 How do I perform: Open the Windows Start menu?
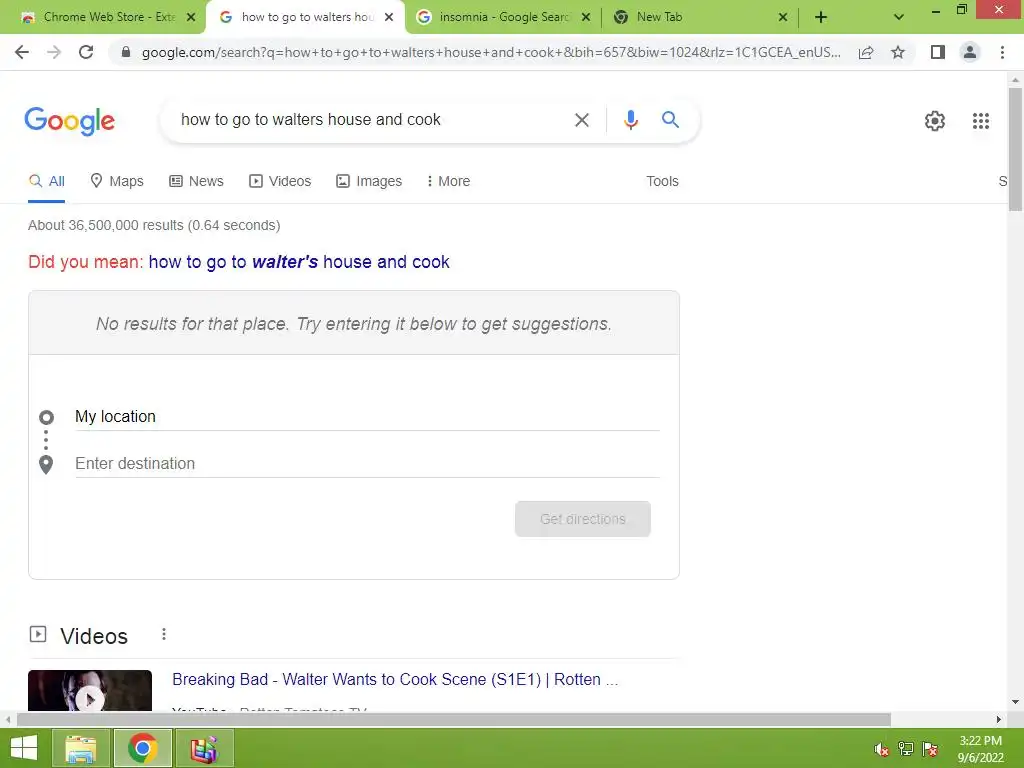tap(24, 748)
